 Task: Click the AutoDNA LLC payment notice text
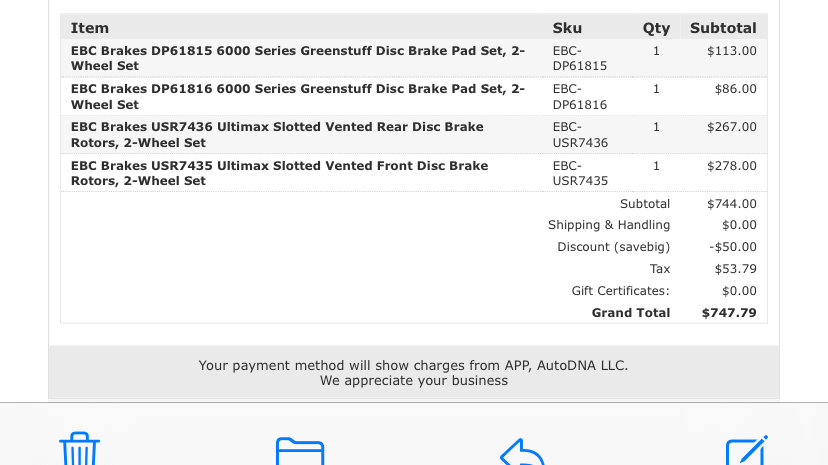[x=413, y=373]
